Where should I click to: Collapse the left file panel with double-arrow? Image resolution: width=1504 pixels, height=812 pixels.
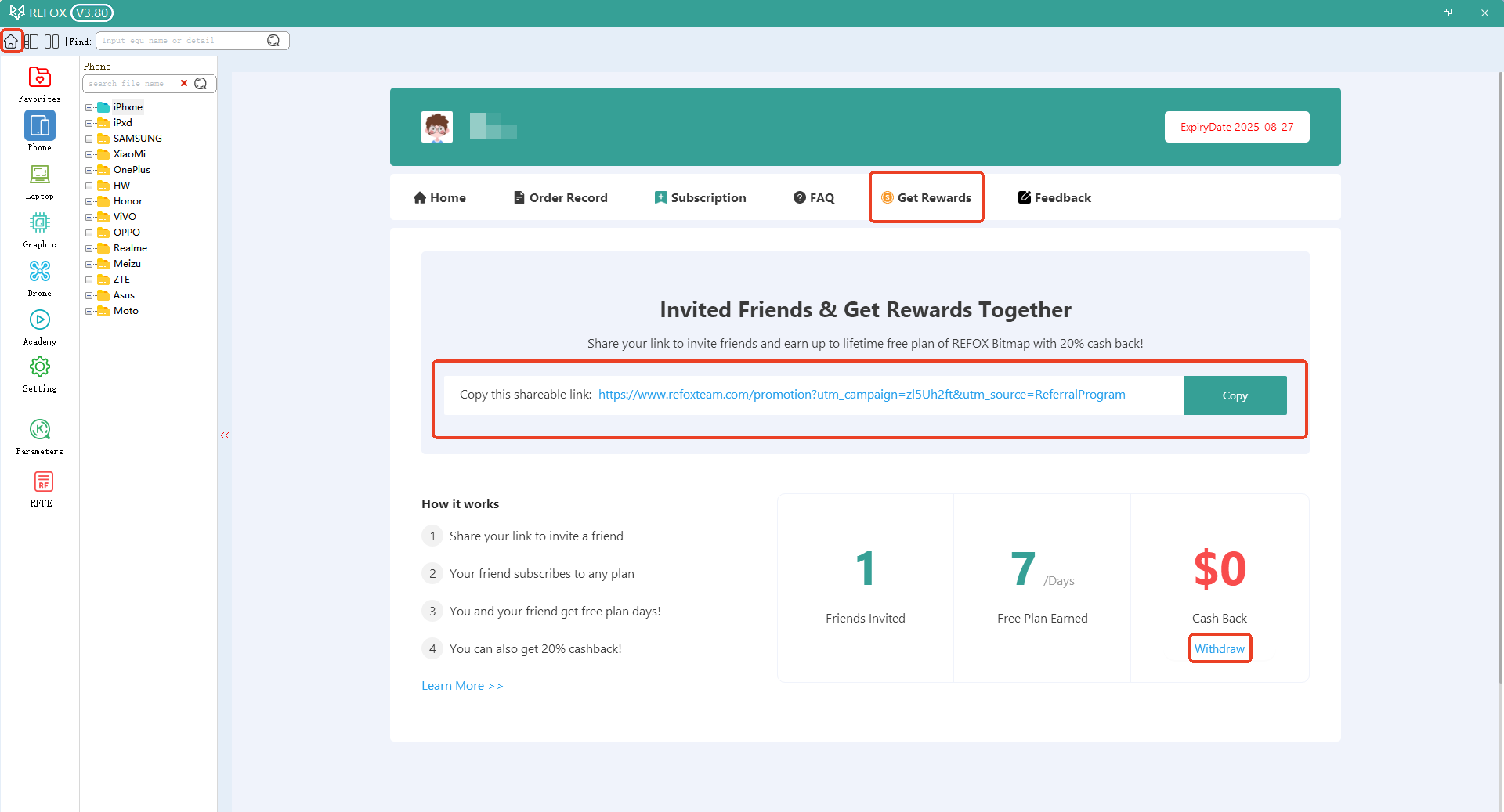[225, 435]
